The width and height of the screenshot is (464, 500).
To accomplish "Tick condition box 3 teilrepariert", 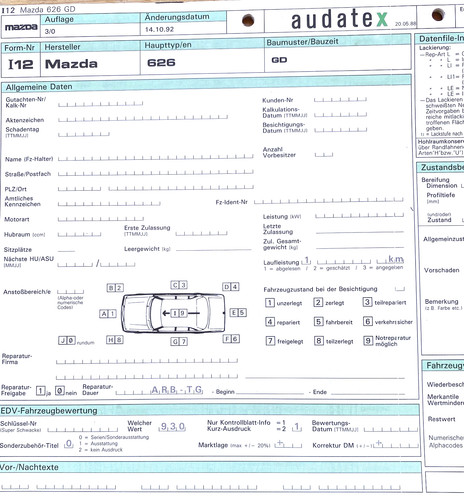I will tap(367, 302).
